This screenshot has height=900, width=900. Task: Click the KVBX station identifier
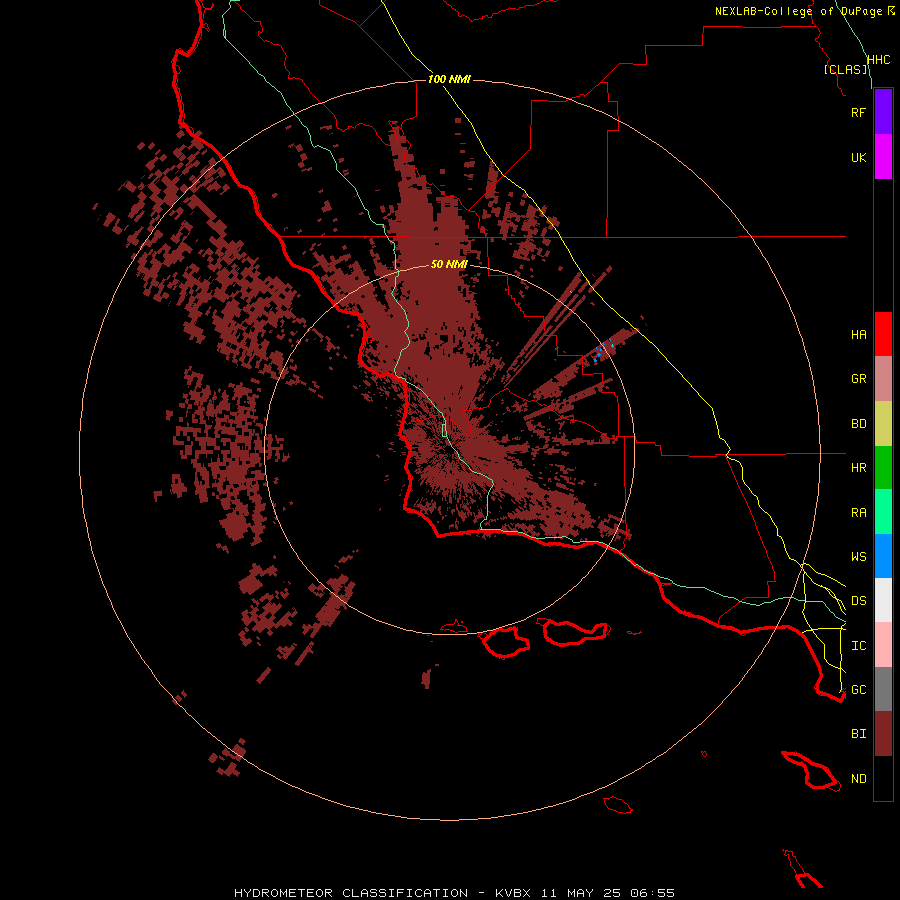coord(513,893)
